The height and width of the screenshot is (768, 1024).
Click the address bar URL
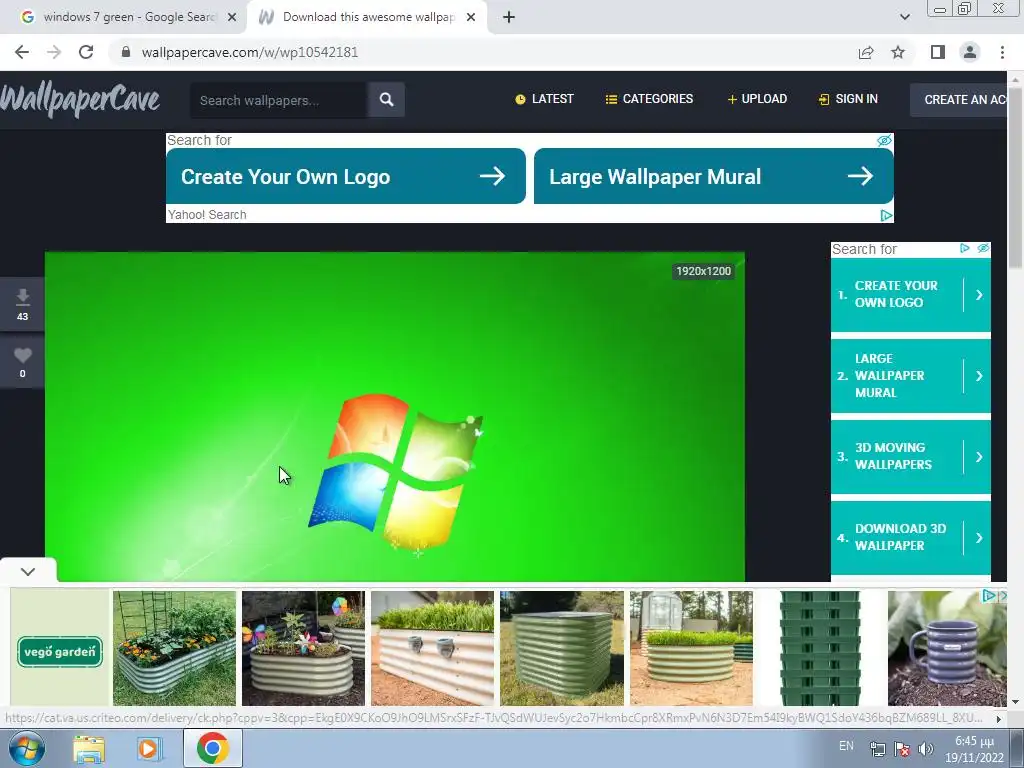[x=249, y=52]
